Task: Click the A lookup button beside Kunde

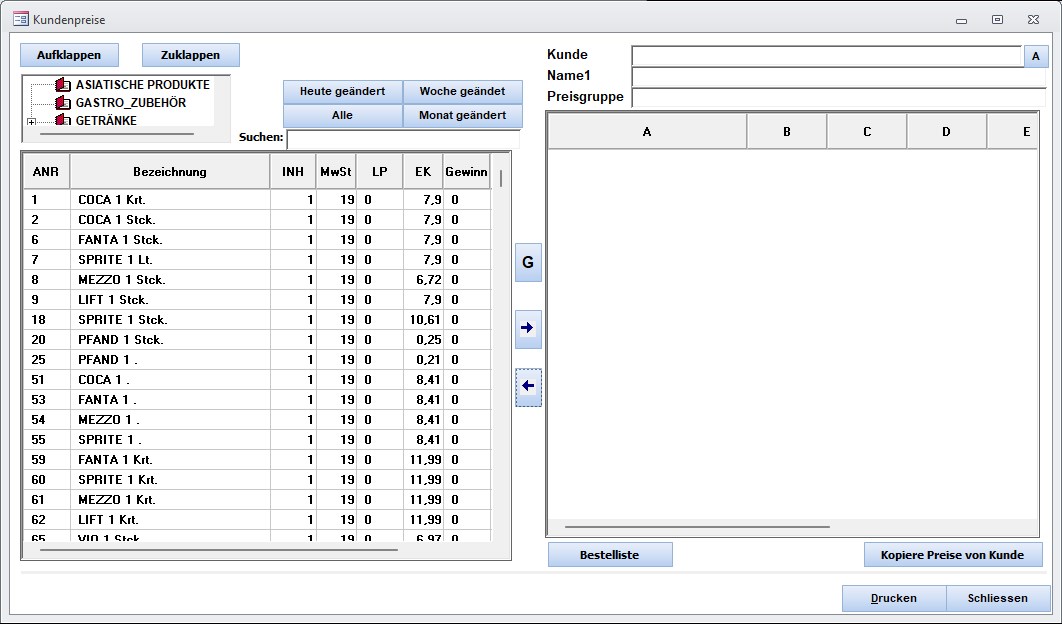Action: coord(1036,57)
